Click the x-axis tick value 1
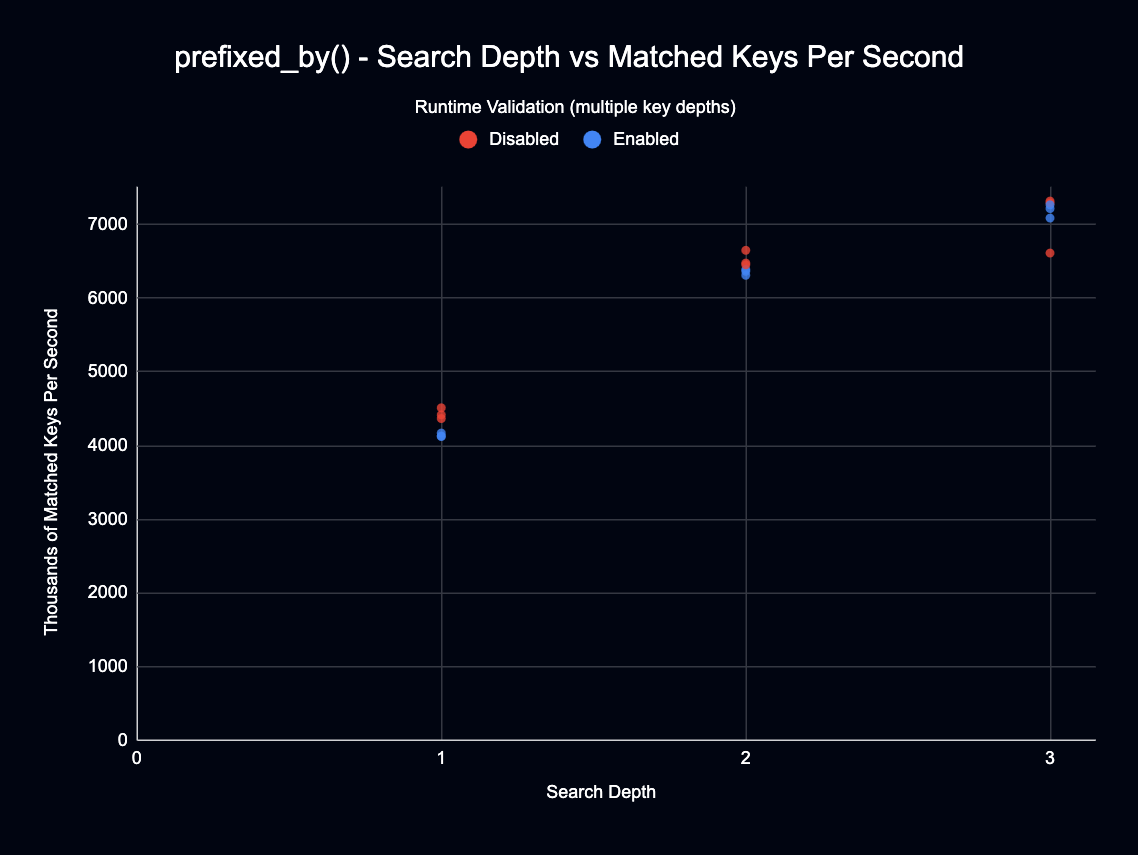This screenshot has height=855, width=1138. click(441, 759)
